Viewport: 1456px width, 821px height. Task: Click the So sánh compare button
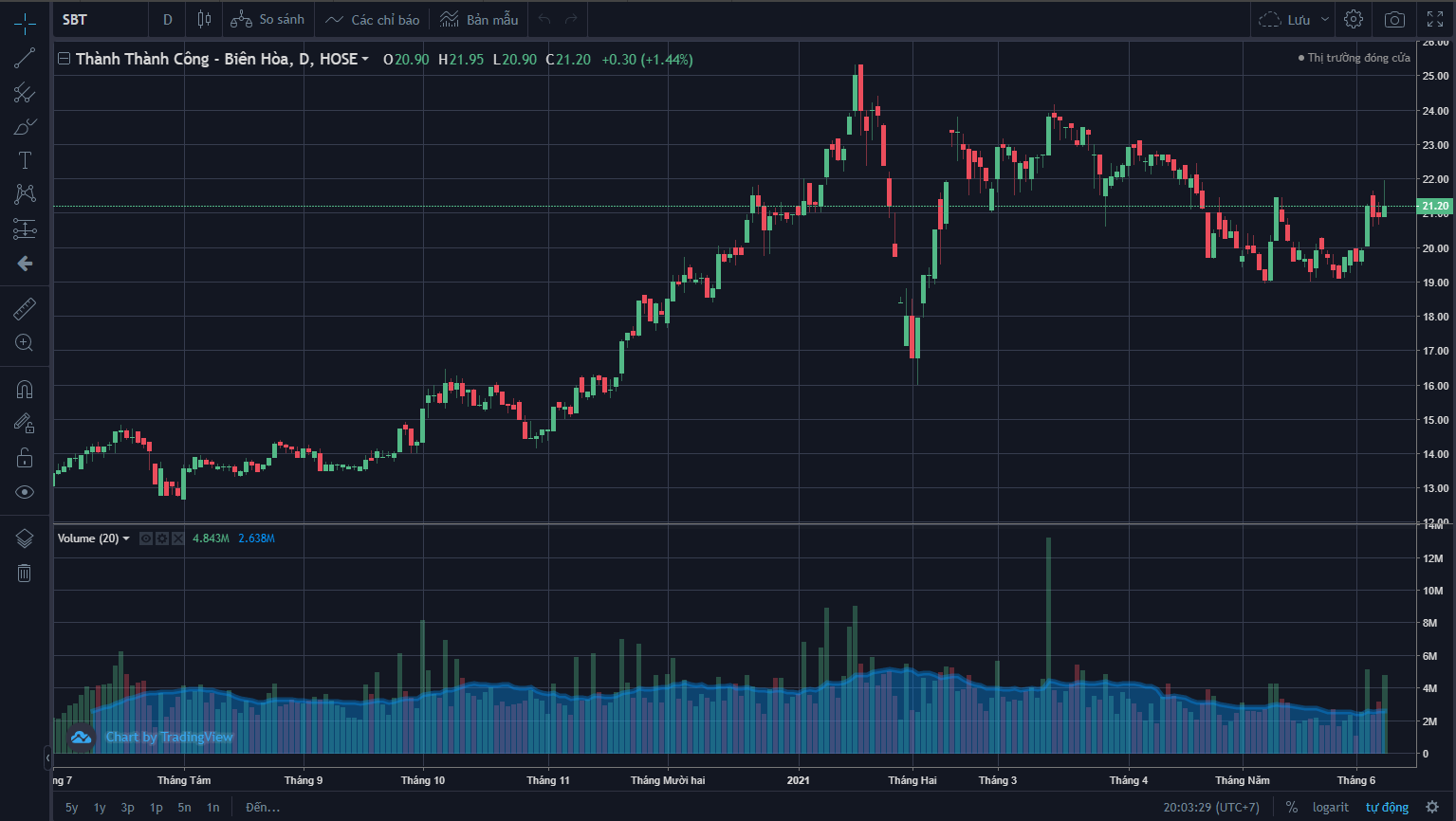[267, 19]
